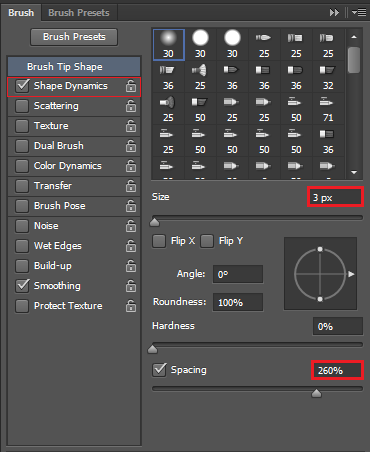Open the Transfer settings label
This screenshot has height=452, width=370.
pos(53,186)
